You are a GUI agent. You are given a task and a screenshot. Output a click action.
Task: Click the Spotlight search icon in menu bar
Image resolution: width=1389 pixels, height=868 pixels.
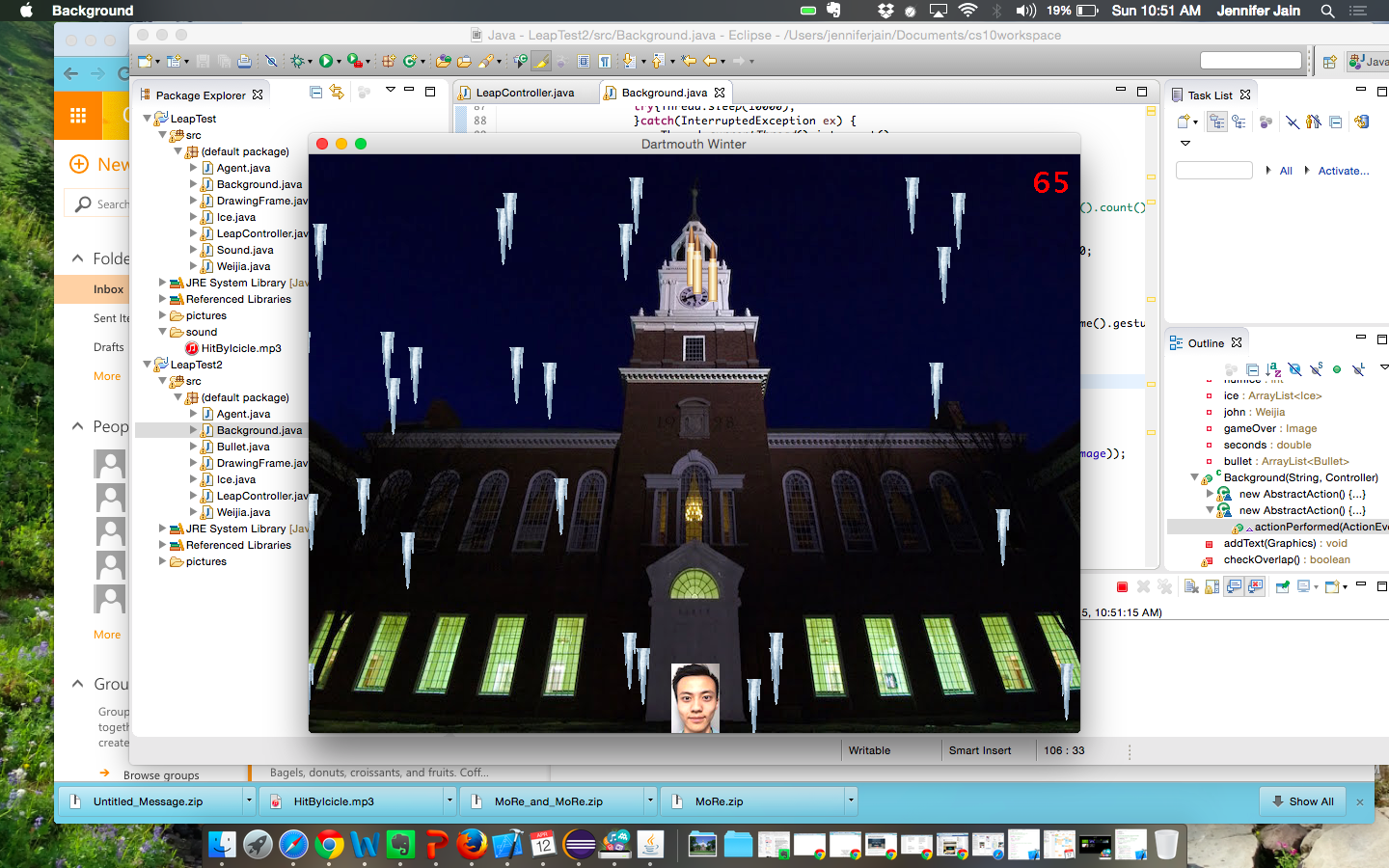pyautogui.click(x=1327, y=11)
